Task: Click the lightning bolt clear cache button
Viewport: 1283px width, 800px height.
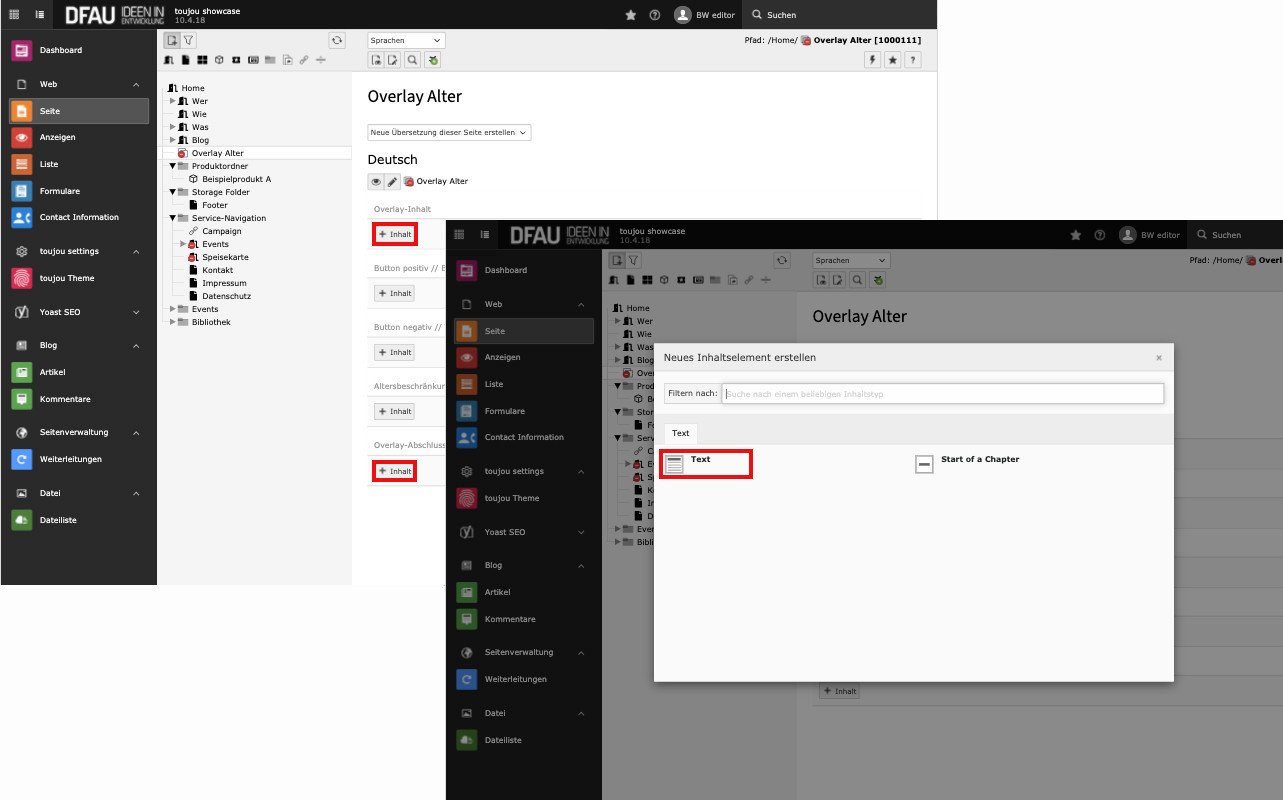Action: pyautogui.click(x=873, y=60)
